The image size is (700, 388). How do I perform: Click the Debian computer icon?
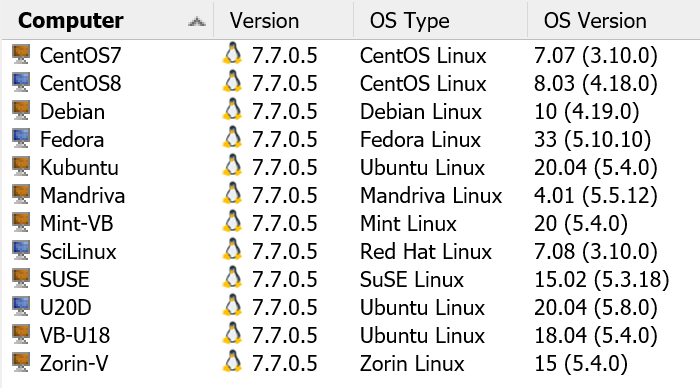(21, 111)
